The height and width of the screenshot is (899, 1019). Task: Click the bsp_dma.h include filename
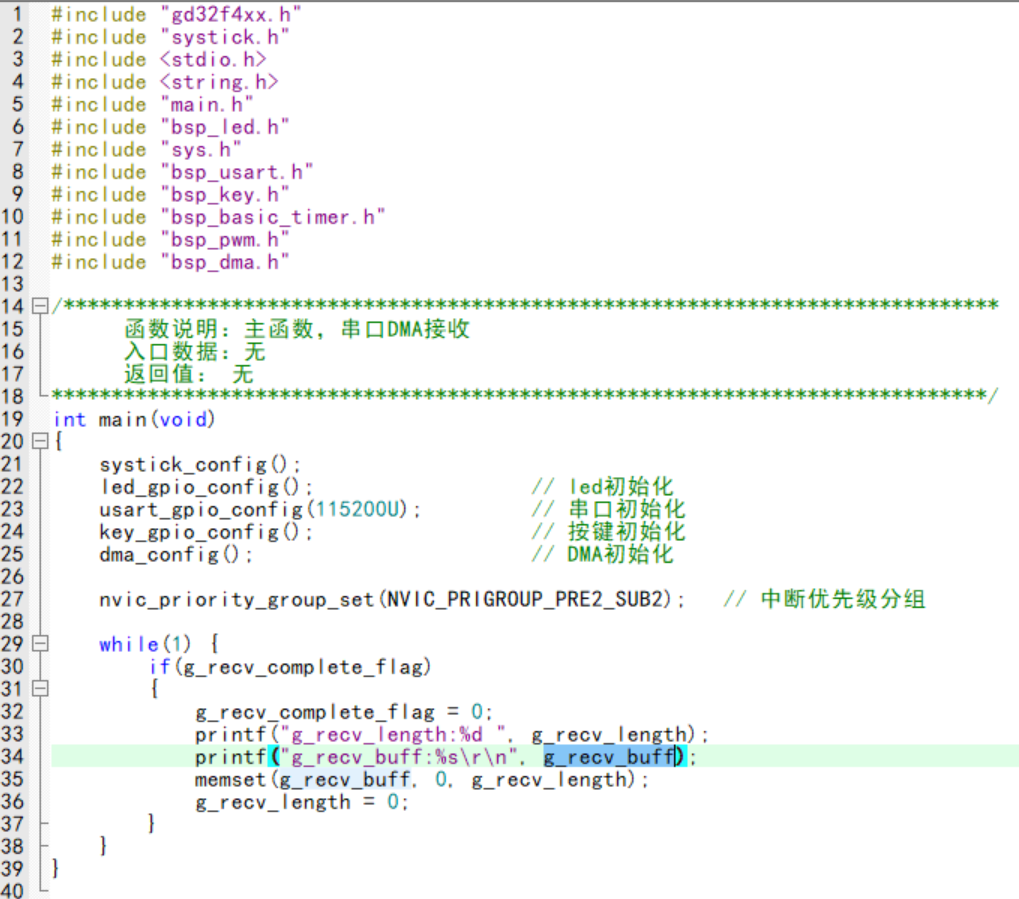click(224, 262)
